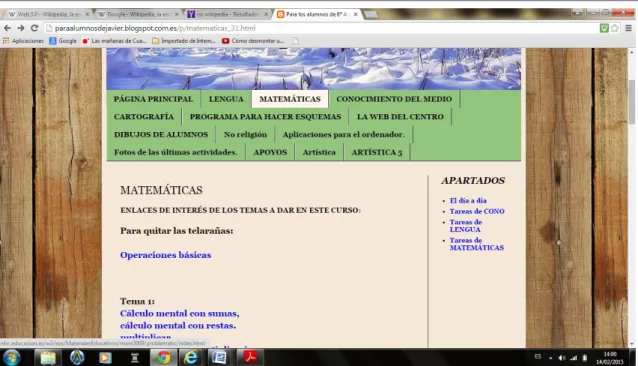Click the volume speaker tray icon
Screen dimensions: 638x366
[x=562, y=358]
